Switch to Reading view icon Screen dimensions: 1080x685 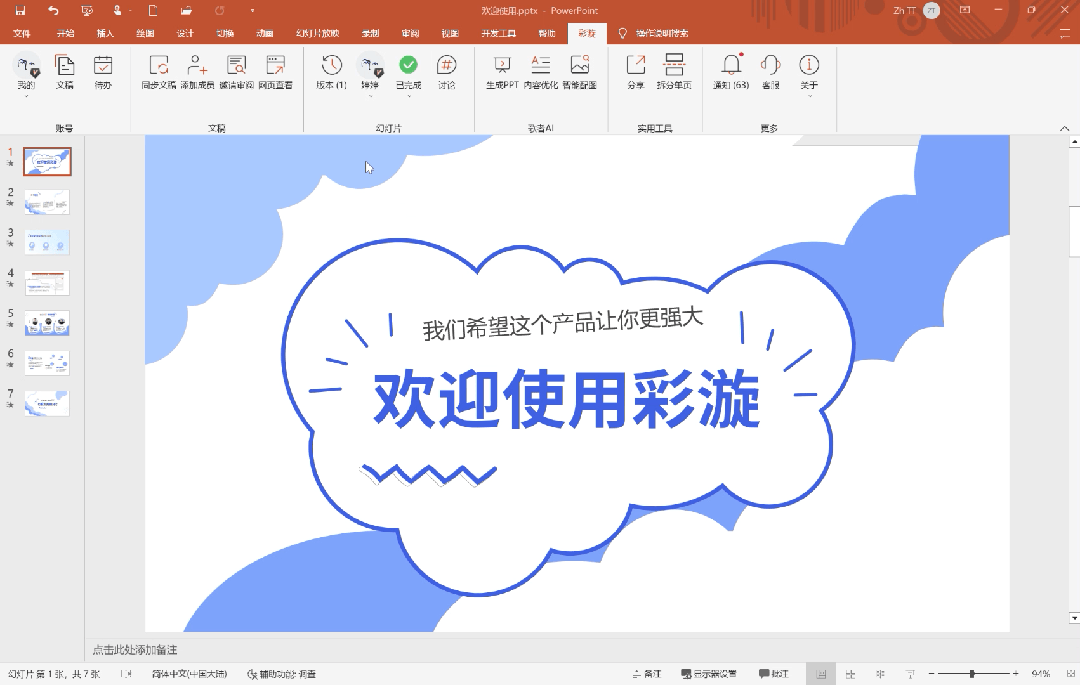[x=880, y=674]
